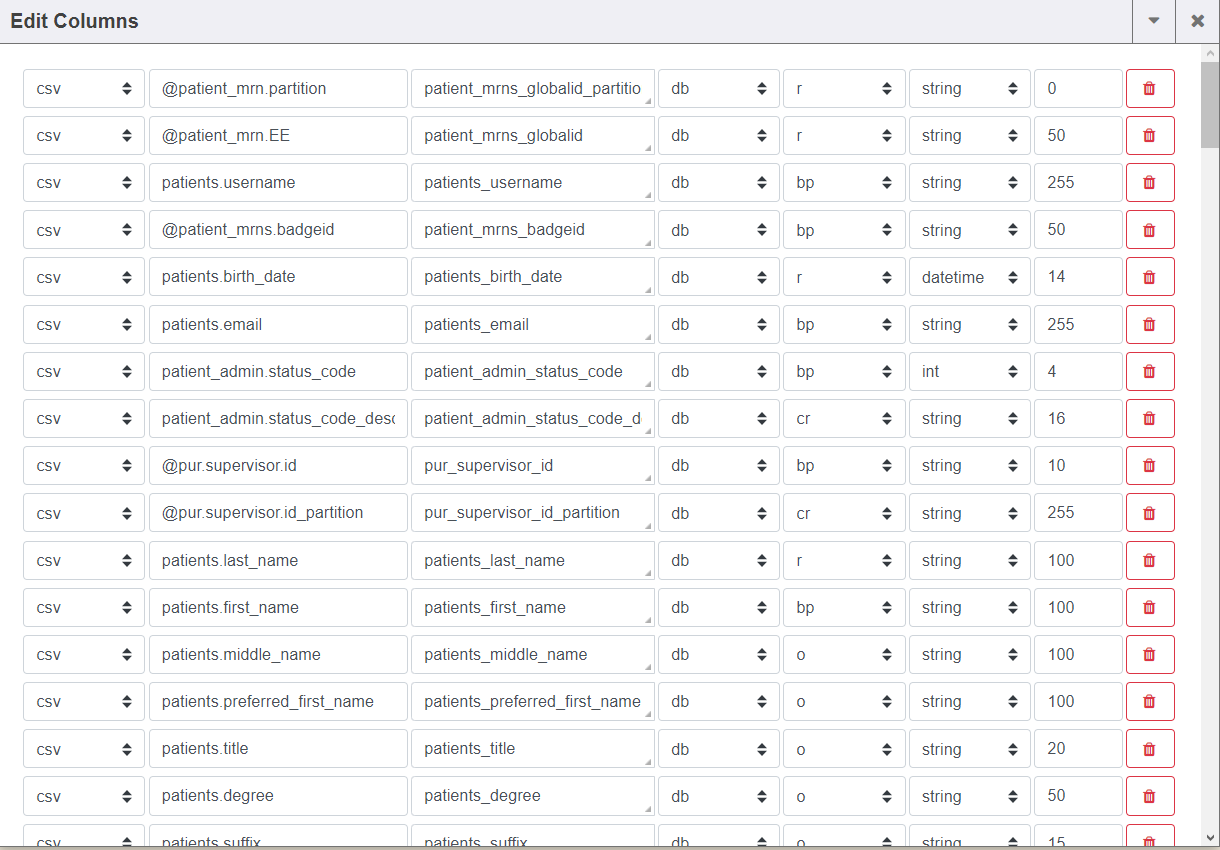Click the length field showing 16
Image resolution: width=1220 pixels, height=850 pixels.
coord(1077,419)
